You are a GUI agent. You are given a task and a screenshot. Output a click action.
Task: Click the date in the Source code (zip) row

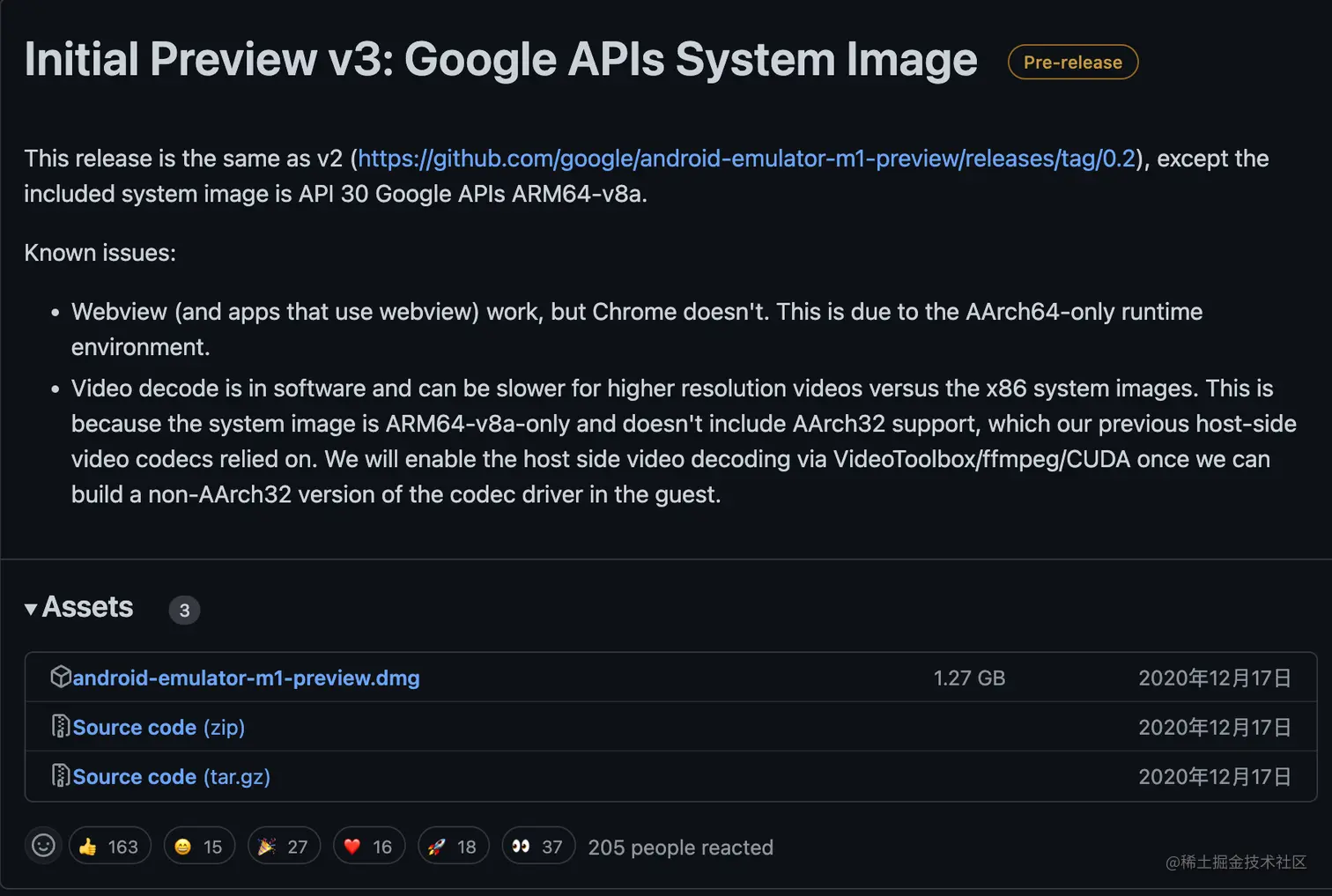1215,727
